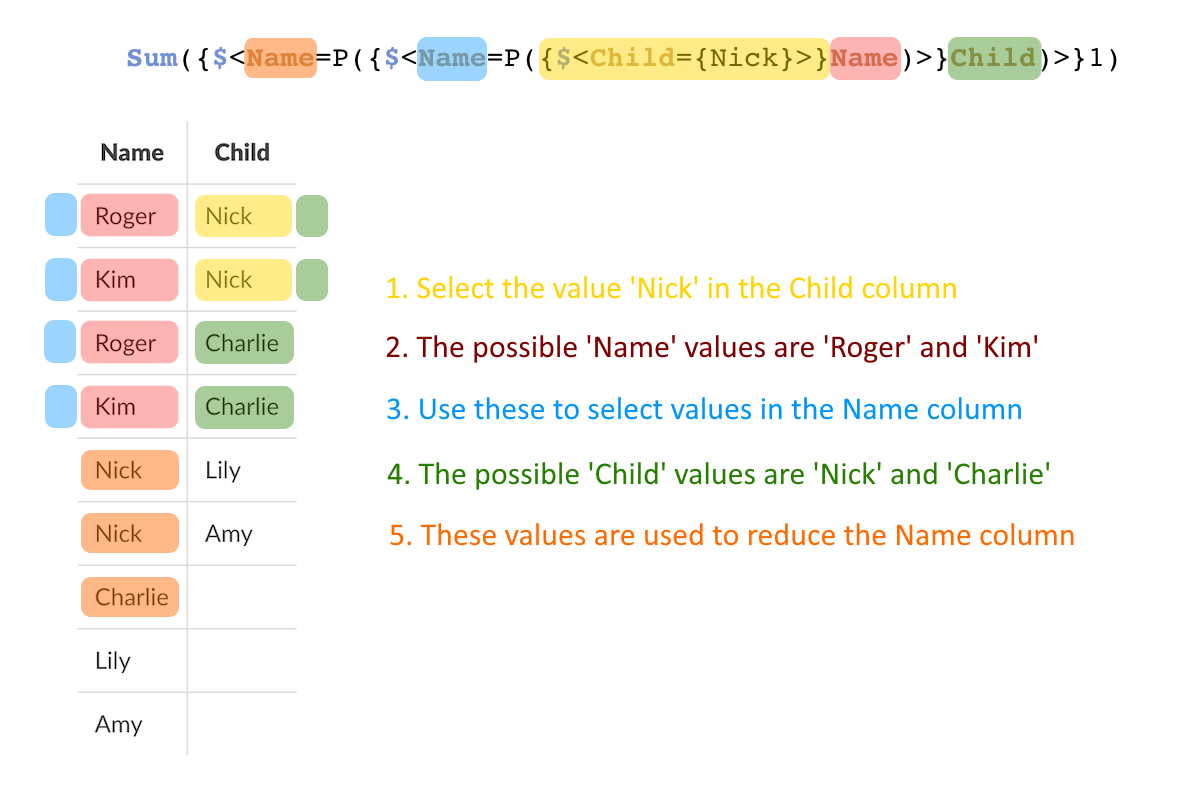This screenshot has width=1200, height=800.
Task: Click the green marker beside the first Nick row
Action: point(312,216)
